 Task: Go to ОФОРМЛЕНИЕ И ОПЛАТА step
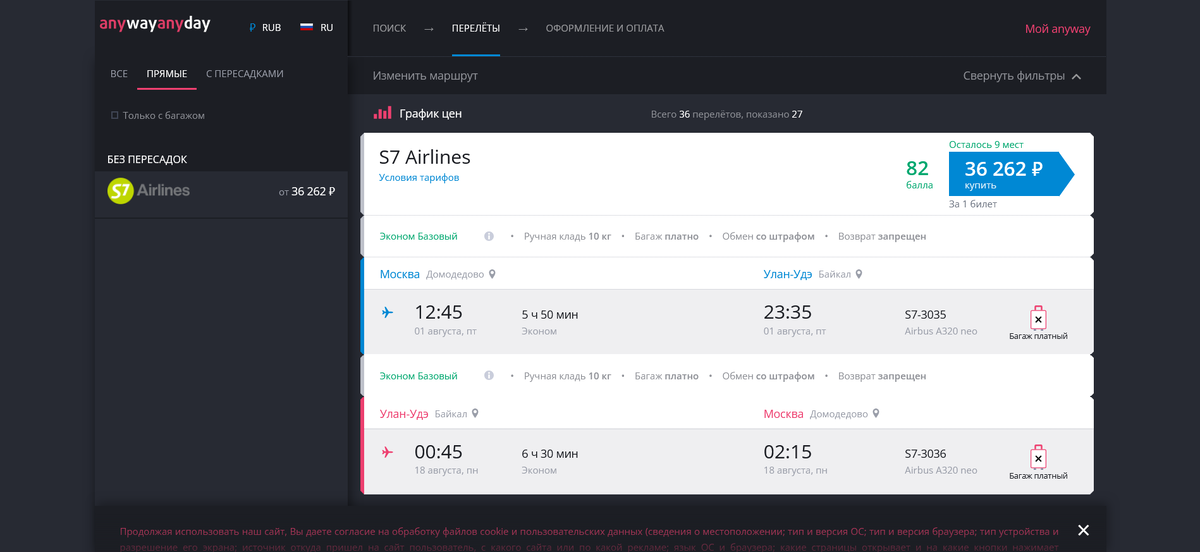pos(605,28)
